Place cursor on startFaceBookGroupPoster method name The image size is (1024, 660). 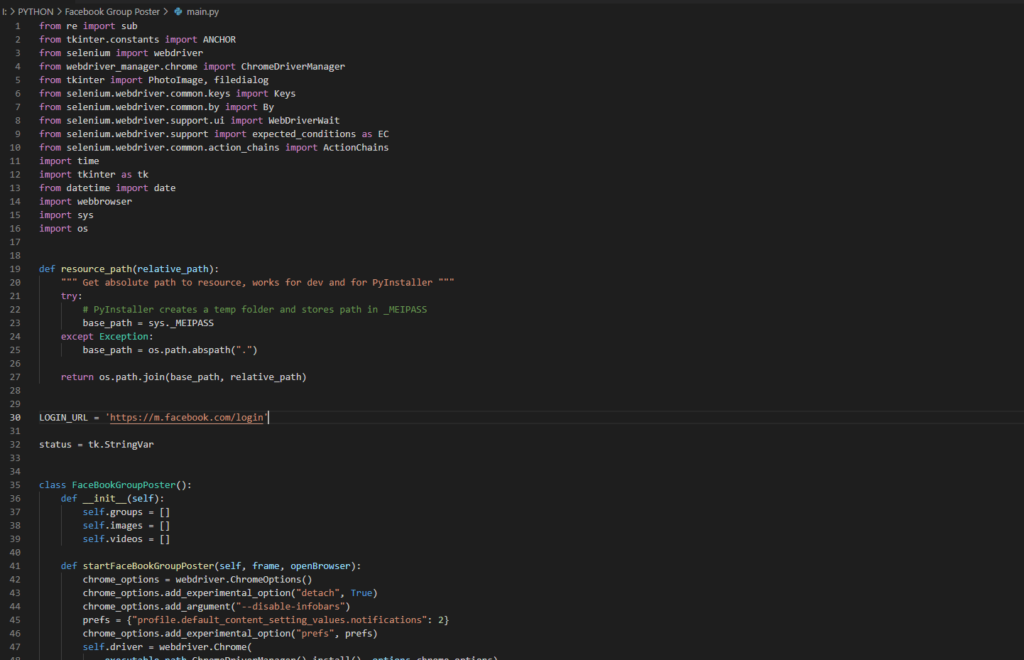[148, 566]
